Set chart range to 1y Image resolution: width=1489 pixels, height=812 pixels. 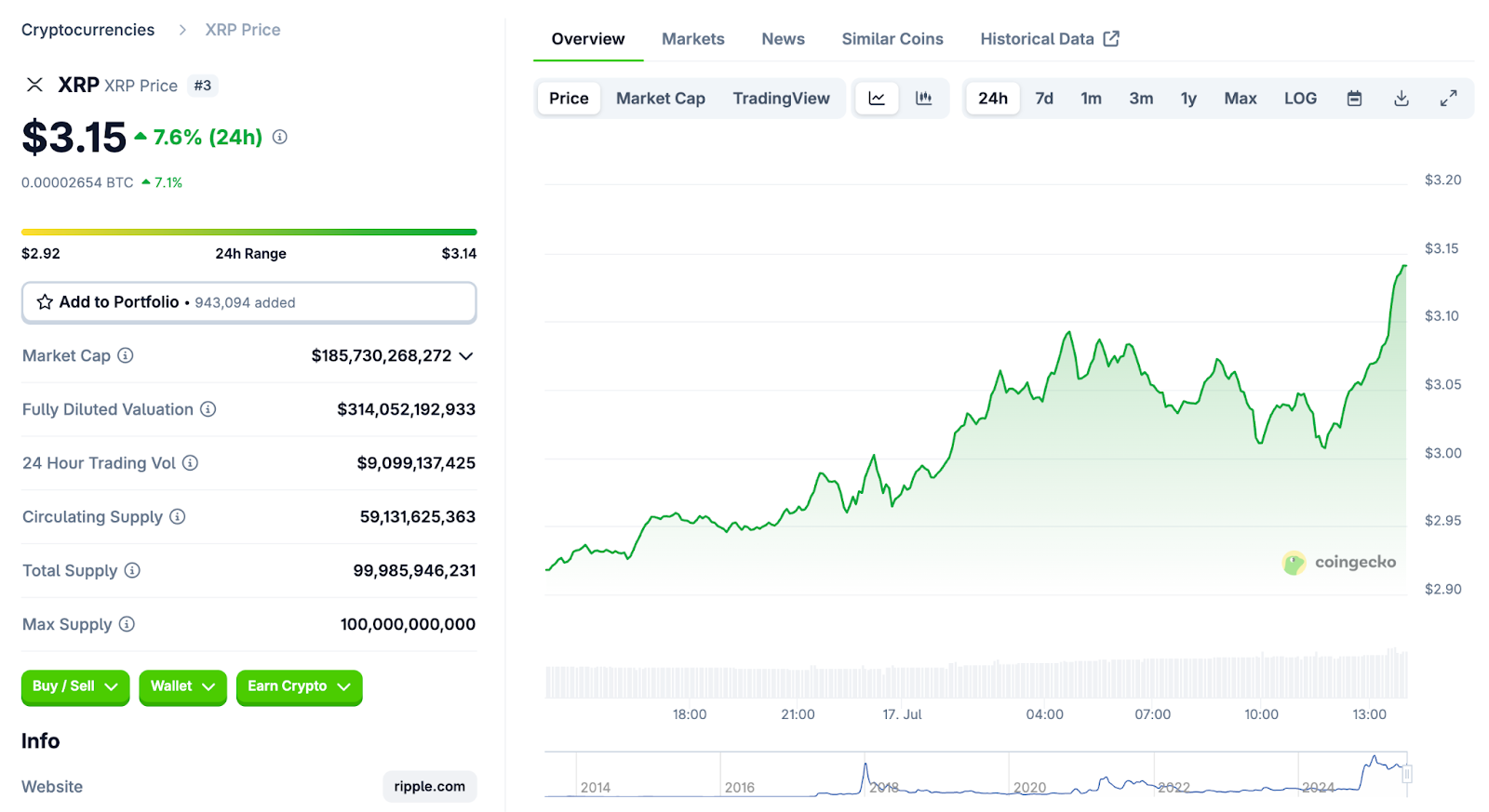(x=1188, y=99)
